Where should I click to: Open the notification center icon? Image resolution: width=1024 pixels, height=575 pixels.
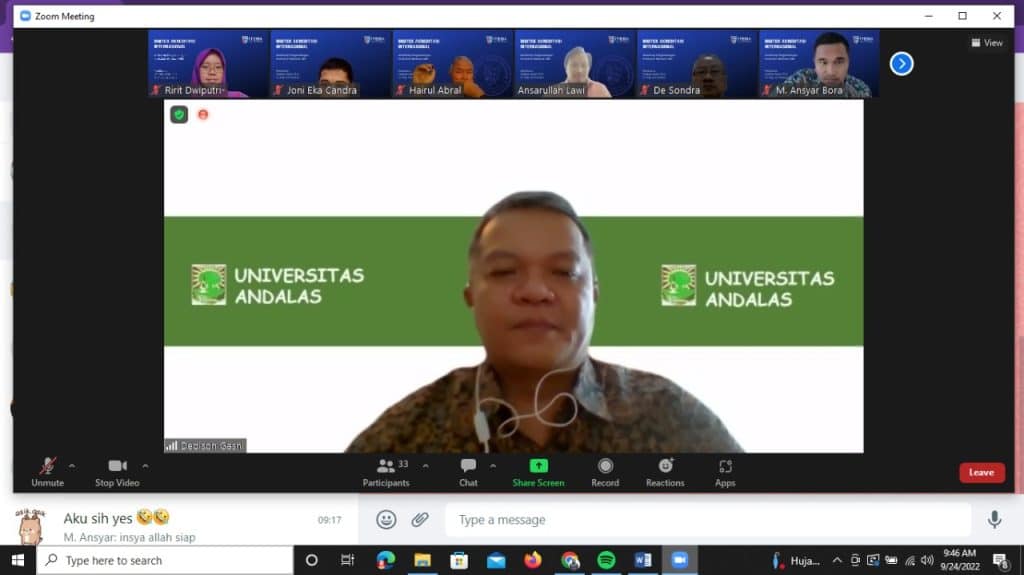pyautogui.click(x=1000, y=561)
